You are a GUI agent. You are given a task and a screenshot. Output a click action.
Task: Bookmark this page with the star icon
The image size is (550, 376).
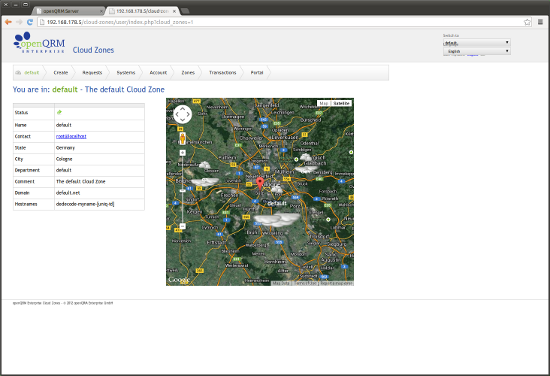coord(527,22)
